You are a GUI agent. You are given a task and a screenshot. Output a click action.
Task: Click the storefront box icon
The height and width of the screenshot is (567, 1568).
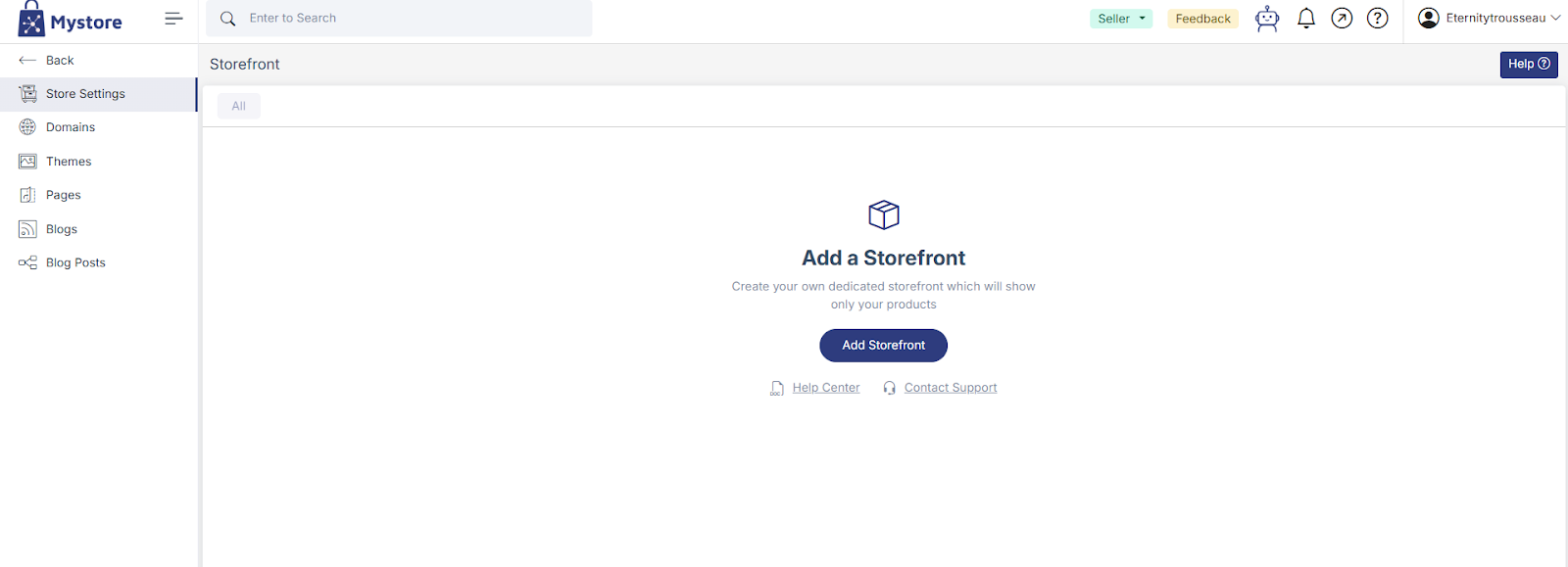(x=883, y=214)
